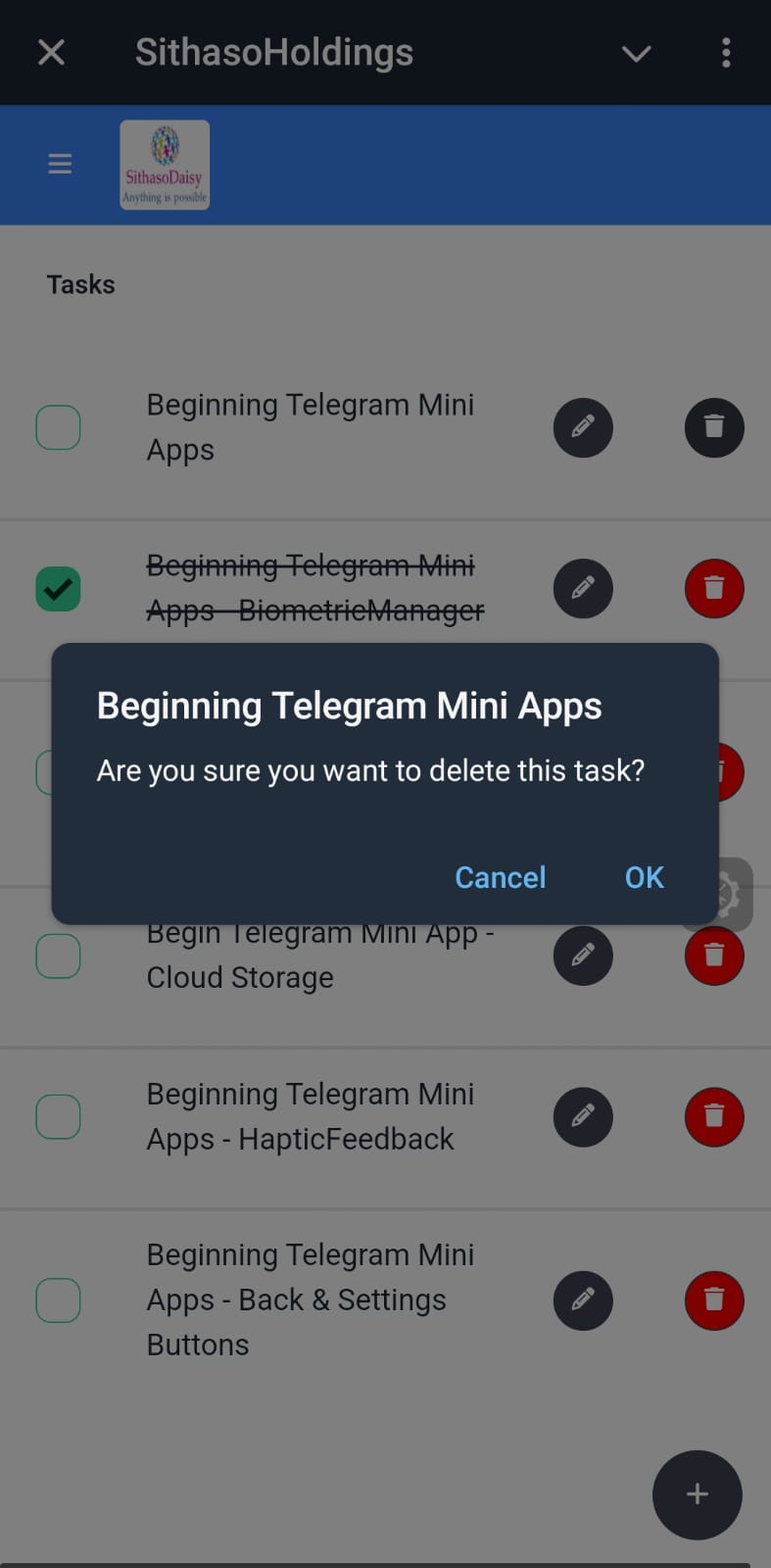Delete the HapticFeedback task
This screenshot has height=1568, width=771.
[x=714, y=1117]
